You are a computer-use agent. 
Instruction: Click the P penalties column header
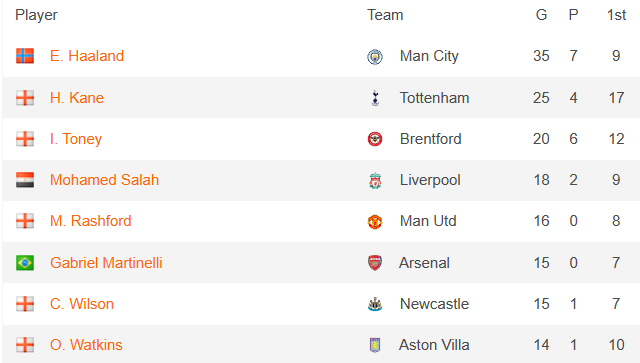(x=573, y=15)
